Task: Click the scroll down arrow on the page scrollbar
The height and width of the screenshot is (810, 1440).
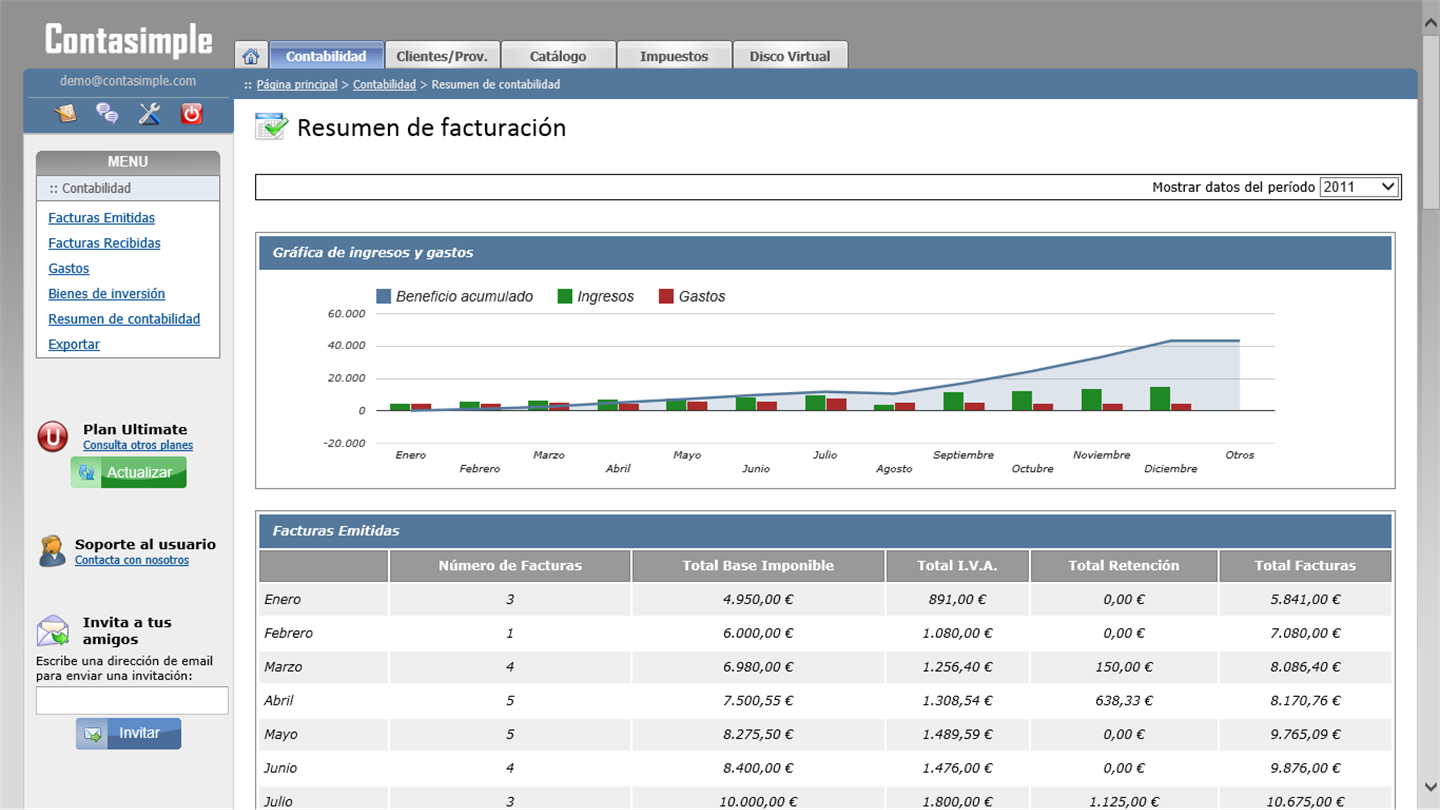Action: tap(1430, 788)
